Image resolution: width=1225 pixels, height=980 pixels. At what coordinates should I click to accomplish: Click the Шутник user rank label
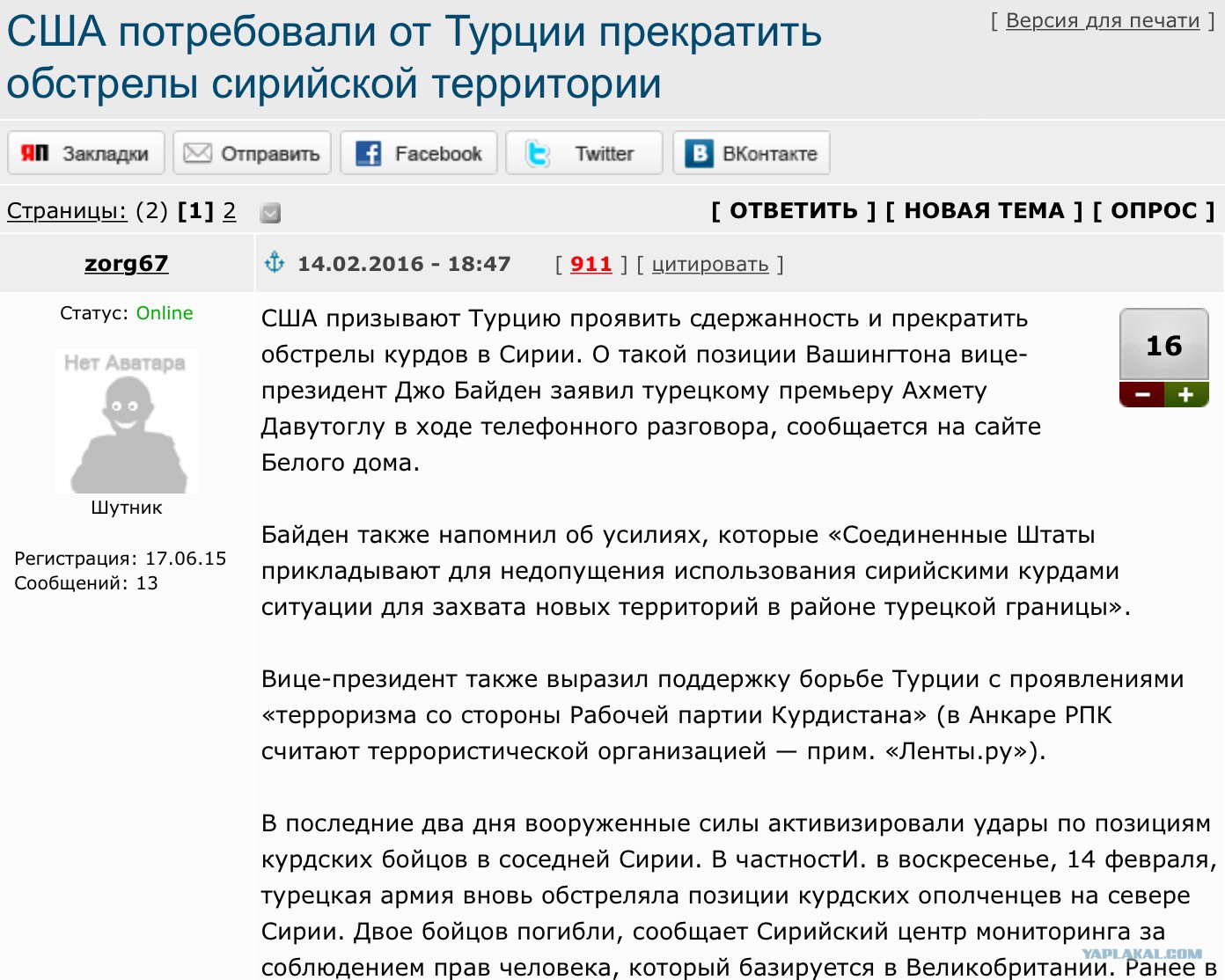pos(127,508)
